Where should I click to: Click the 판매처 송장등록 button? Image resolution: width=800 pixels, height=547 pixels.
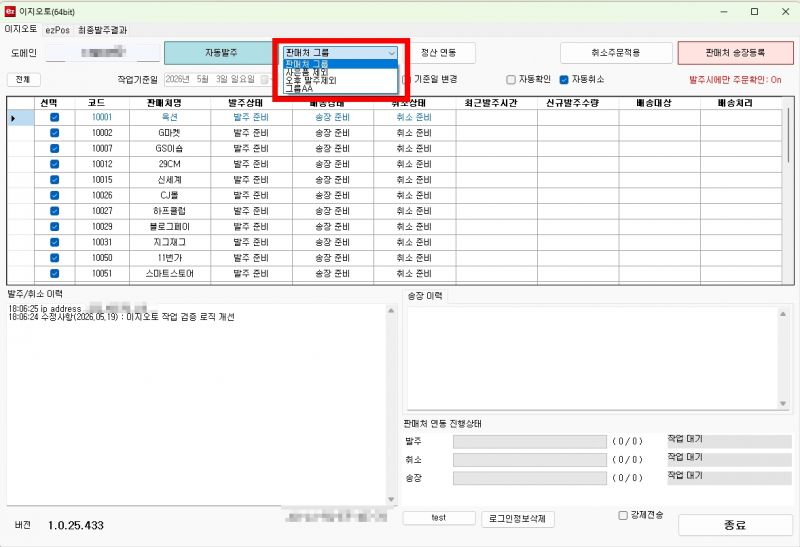coord(735,53)
